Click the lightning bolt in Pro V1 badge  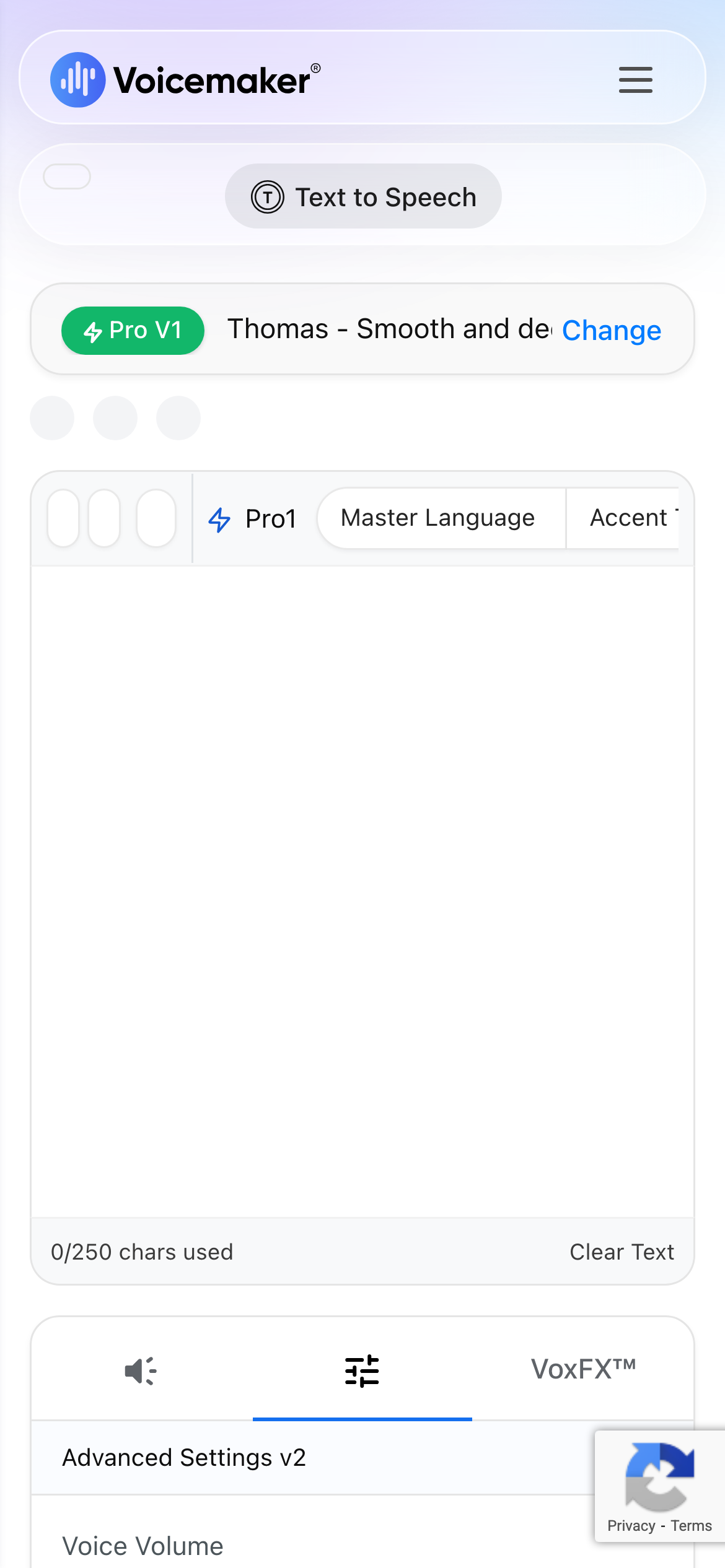click(x=93, y=332)
